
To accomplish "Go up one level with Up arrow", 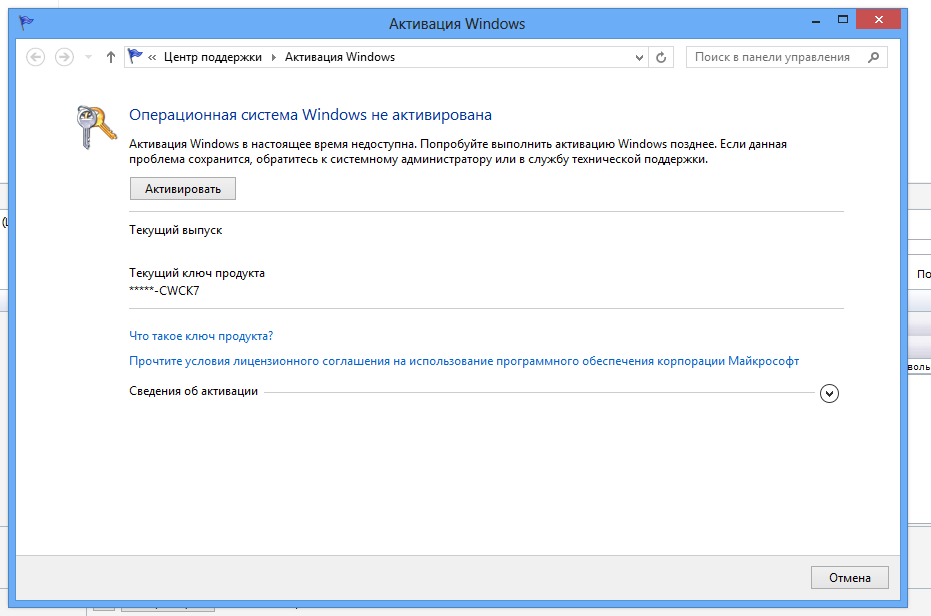I will point(111,58).
